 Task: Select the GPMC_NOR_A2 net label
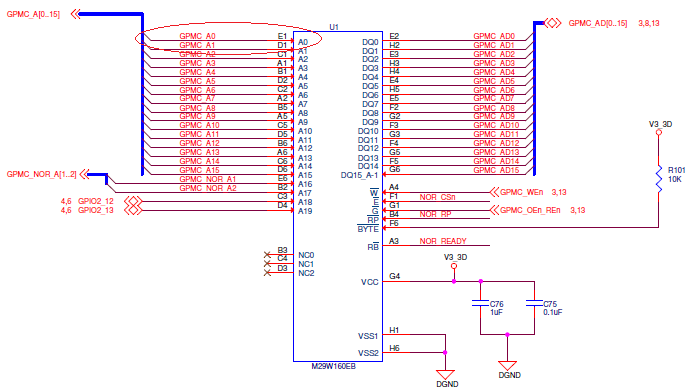[208, 188]
